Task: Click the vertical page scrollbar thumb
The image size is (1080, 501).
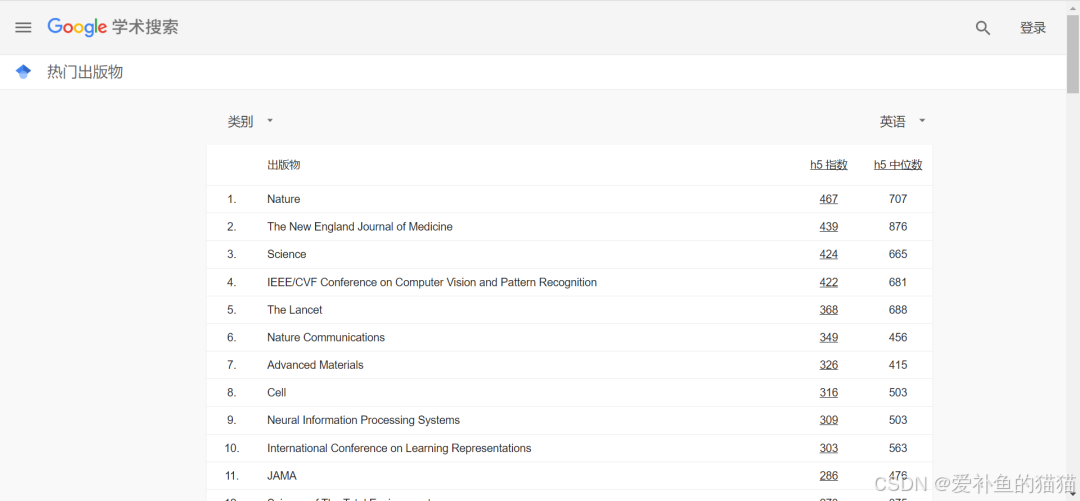Action: pos(1072,53)
